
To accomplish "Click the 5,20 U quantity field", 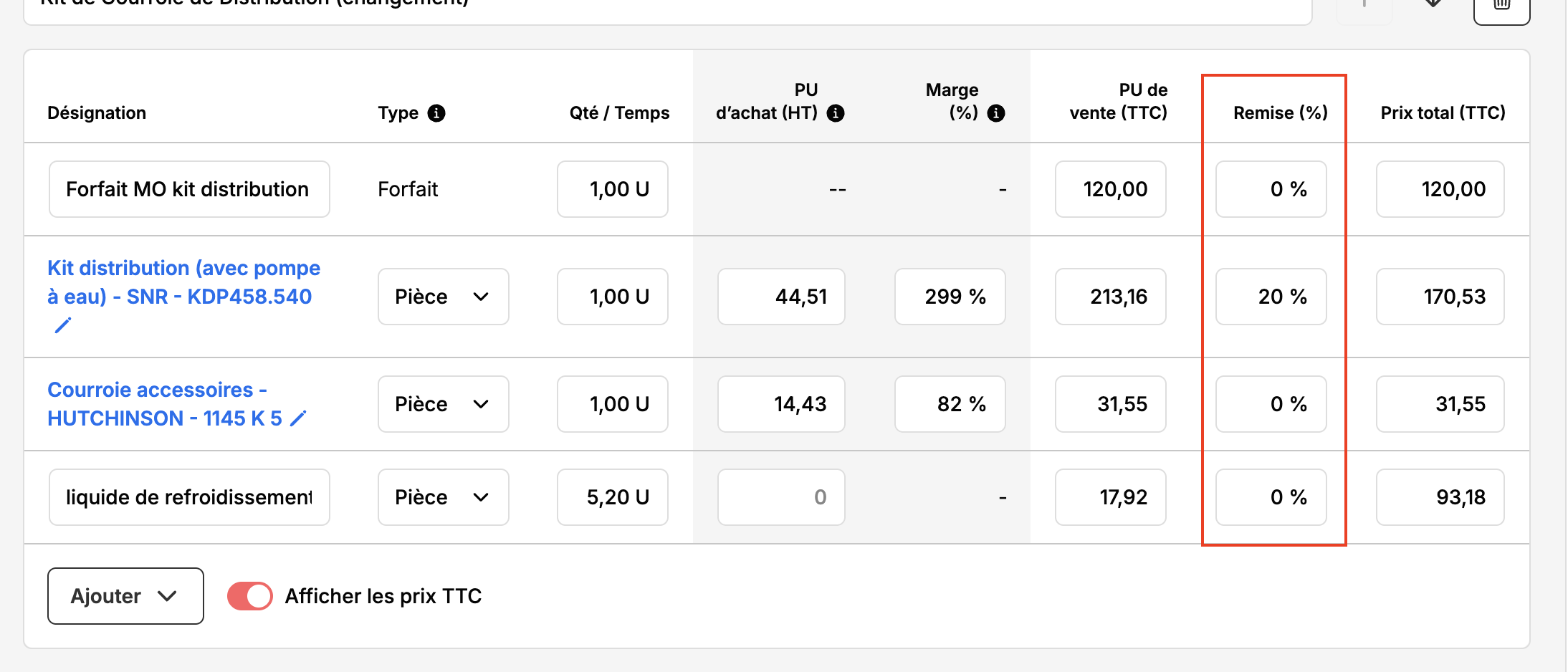I will tap(613, 497).
